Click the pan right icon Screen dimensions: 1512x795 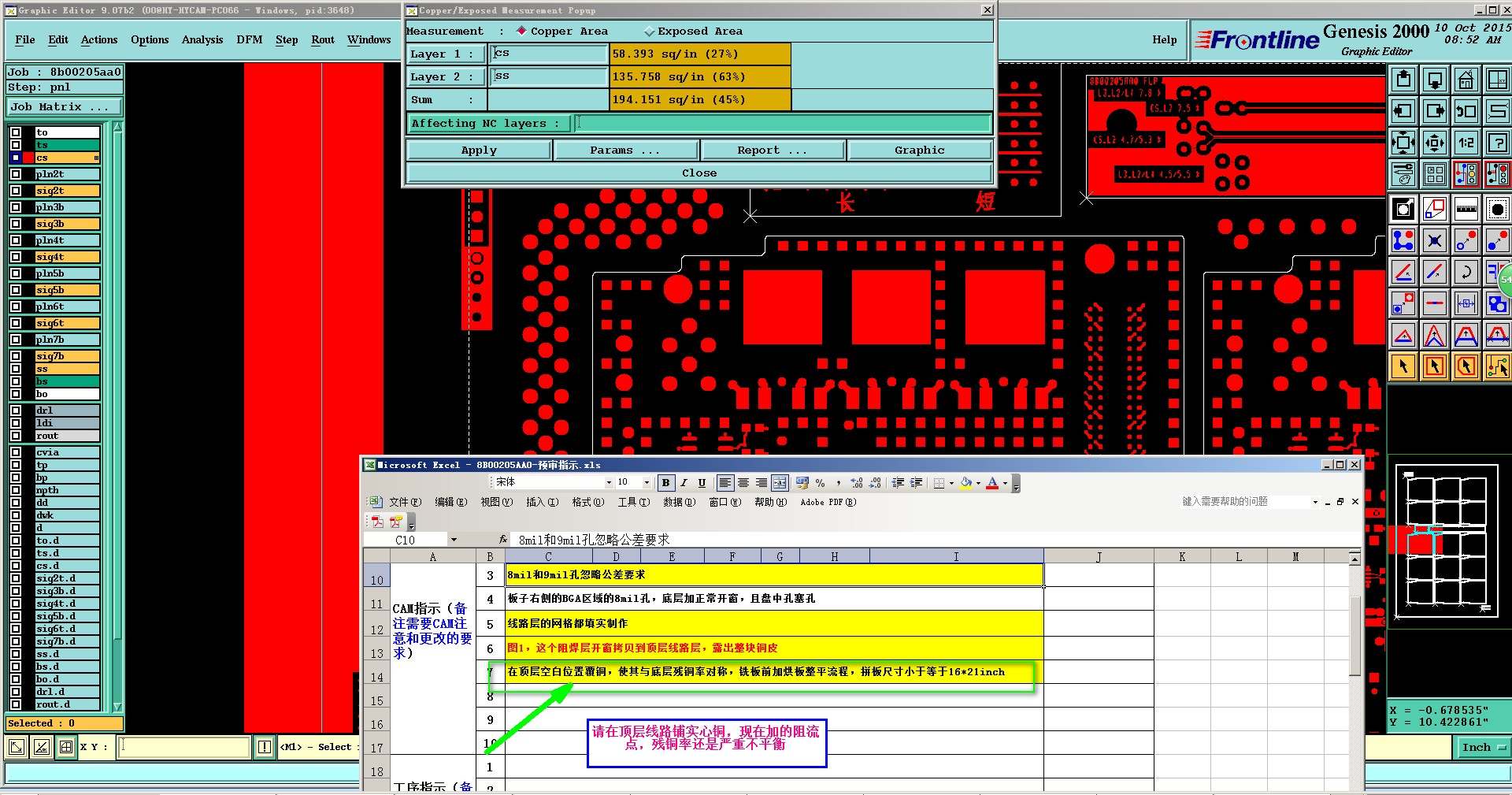click(x=1435, y=111)
